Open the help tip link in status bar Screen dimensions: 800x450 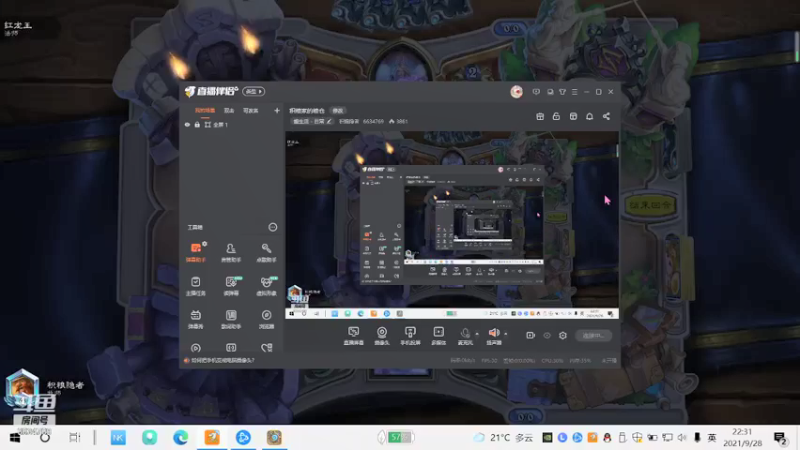(222, 360)
